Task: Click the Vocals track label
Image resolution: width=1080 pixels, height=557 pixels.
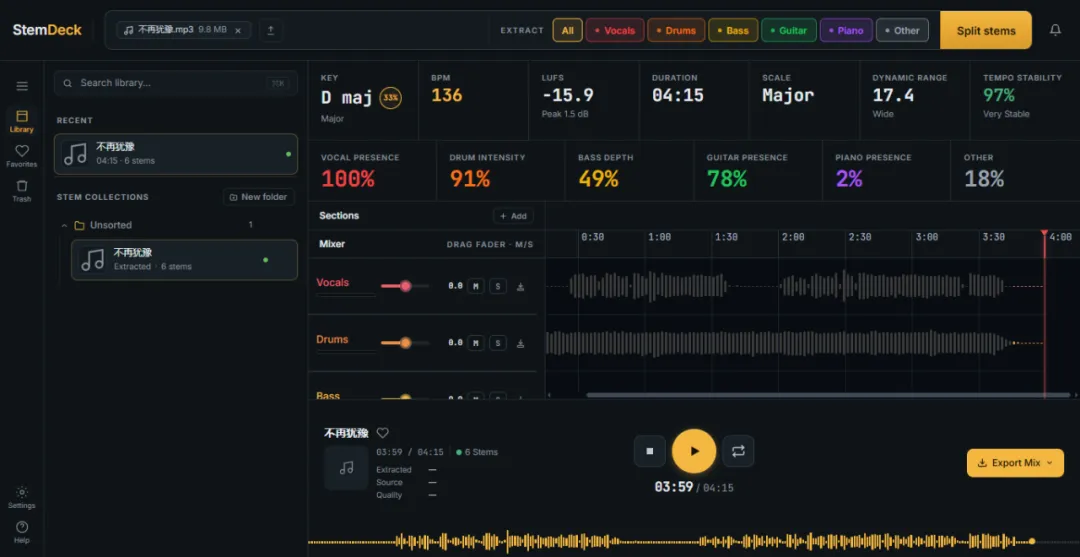Action: 333,282
